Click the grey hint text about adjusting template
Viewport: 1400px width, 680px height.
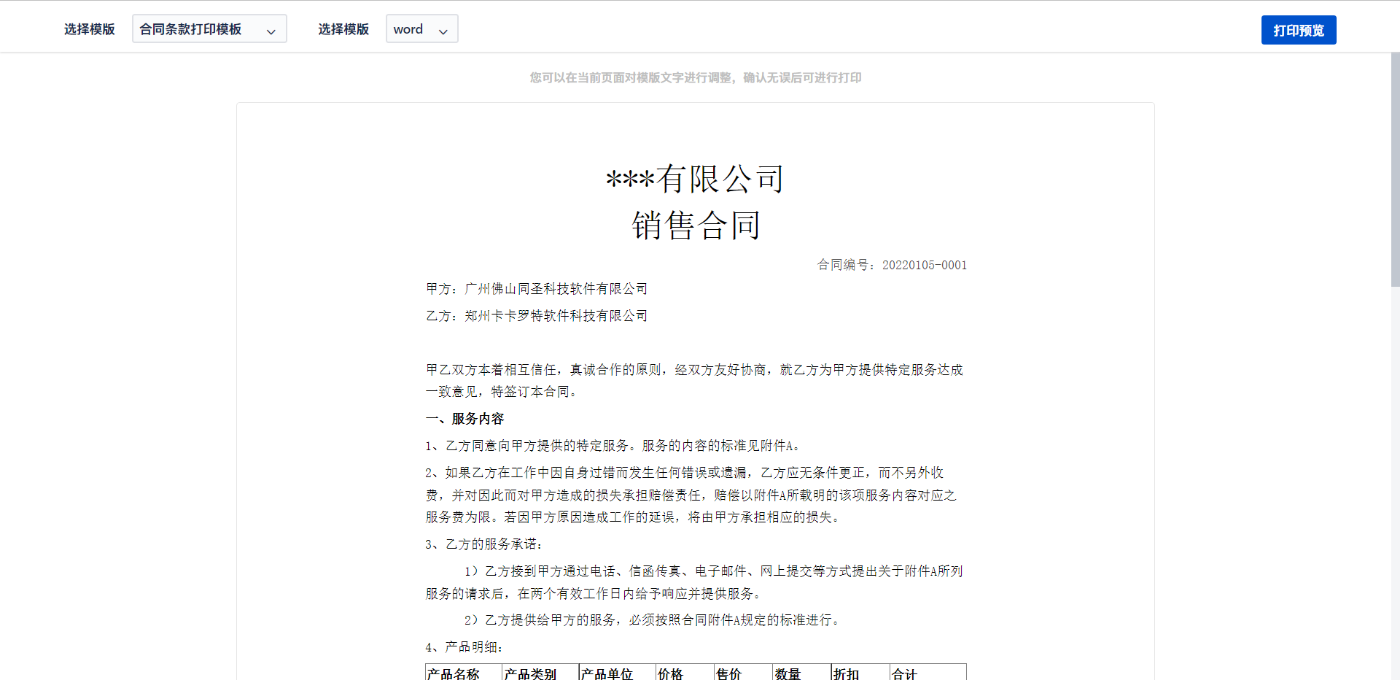pos(695,78)
